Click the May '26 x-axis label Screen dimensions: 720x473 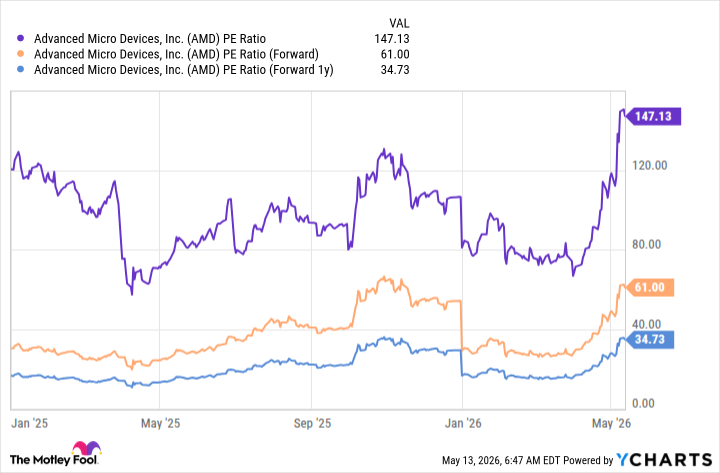[611, 423]
